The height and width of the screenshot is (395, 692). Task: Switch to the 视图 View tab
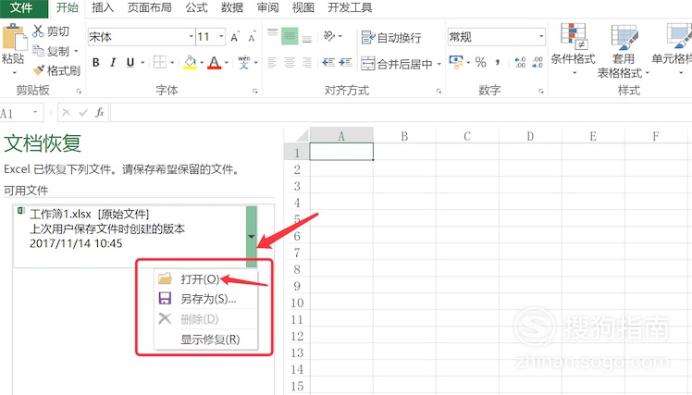coord(303,8)
